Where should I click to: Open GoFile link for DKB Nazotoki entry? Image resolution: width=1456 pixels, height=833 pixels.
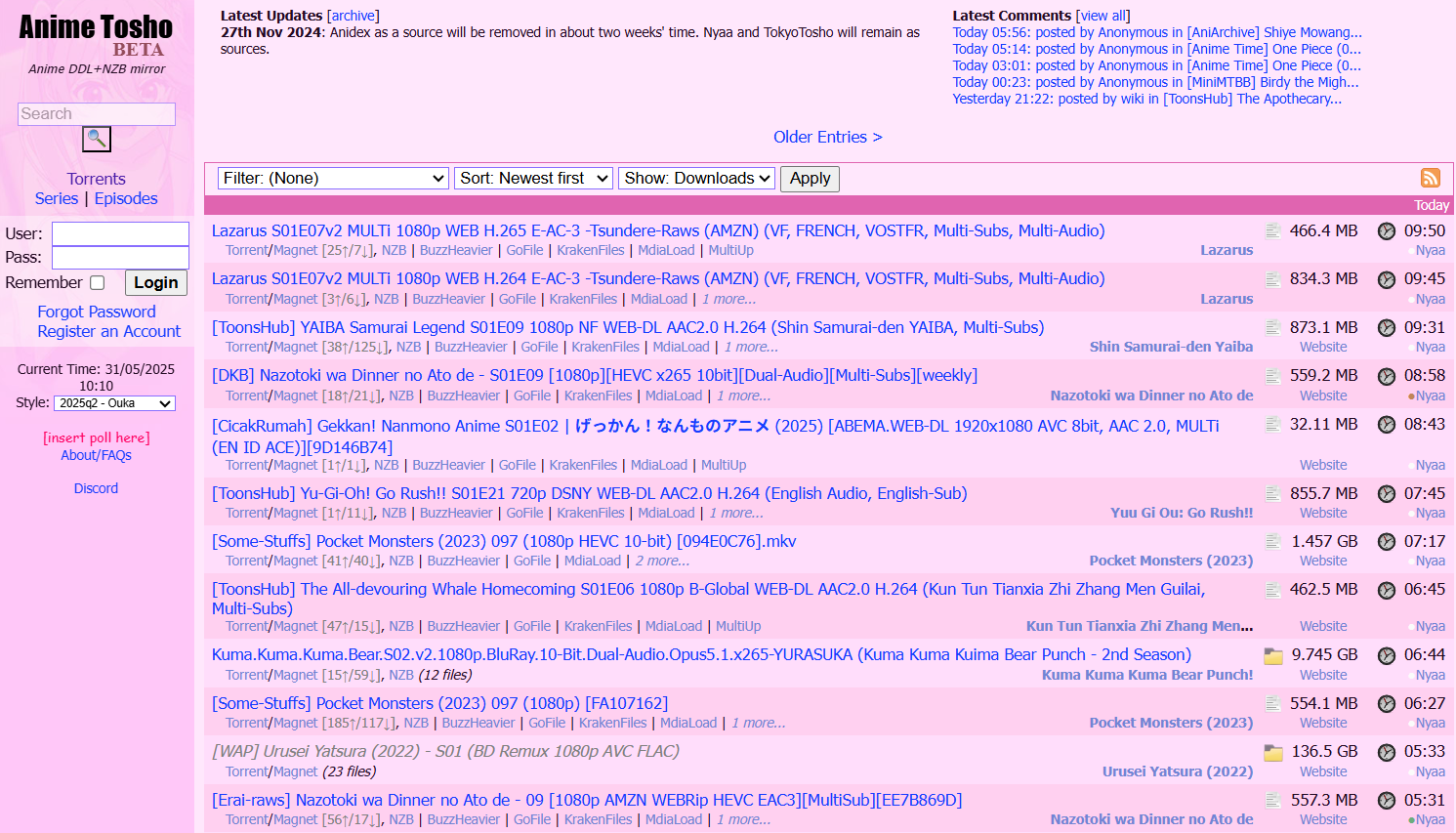coord(532,396)
